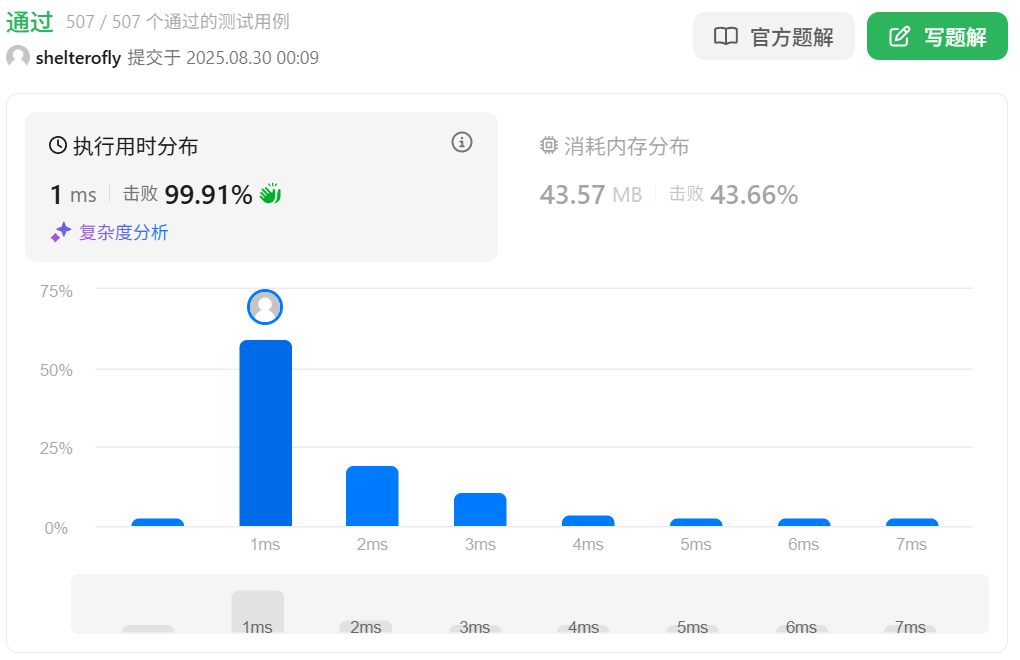Image resolution: width=1020 pixels, height=660 pixels.
Task: Click the chip icon beside 消耗内存分布
Action: coord(549,146)
